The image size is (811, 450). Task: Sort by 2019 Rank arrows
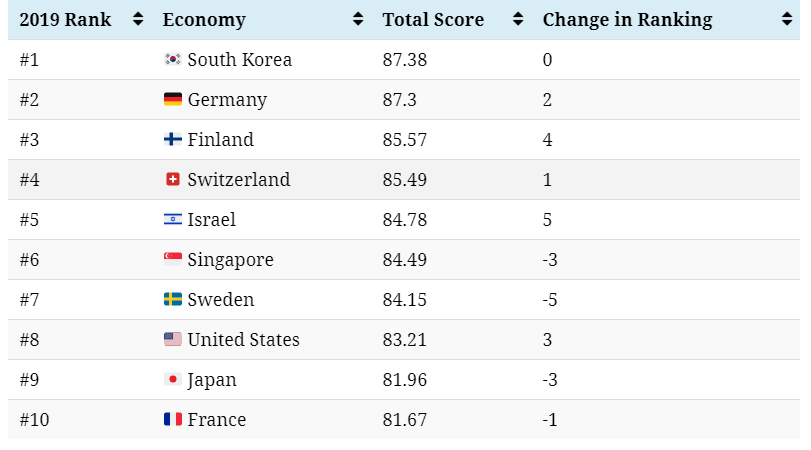tap(138, 20)
